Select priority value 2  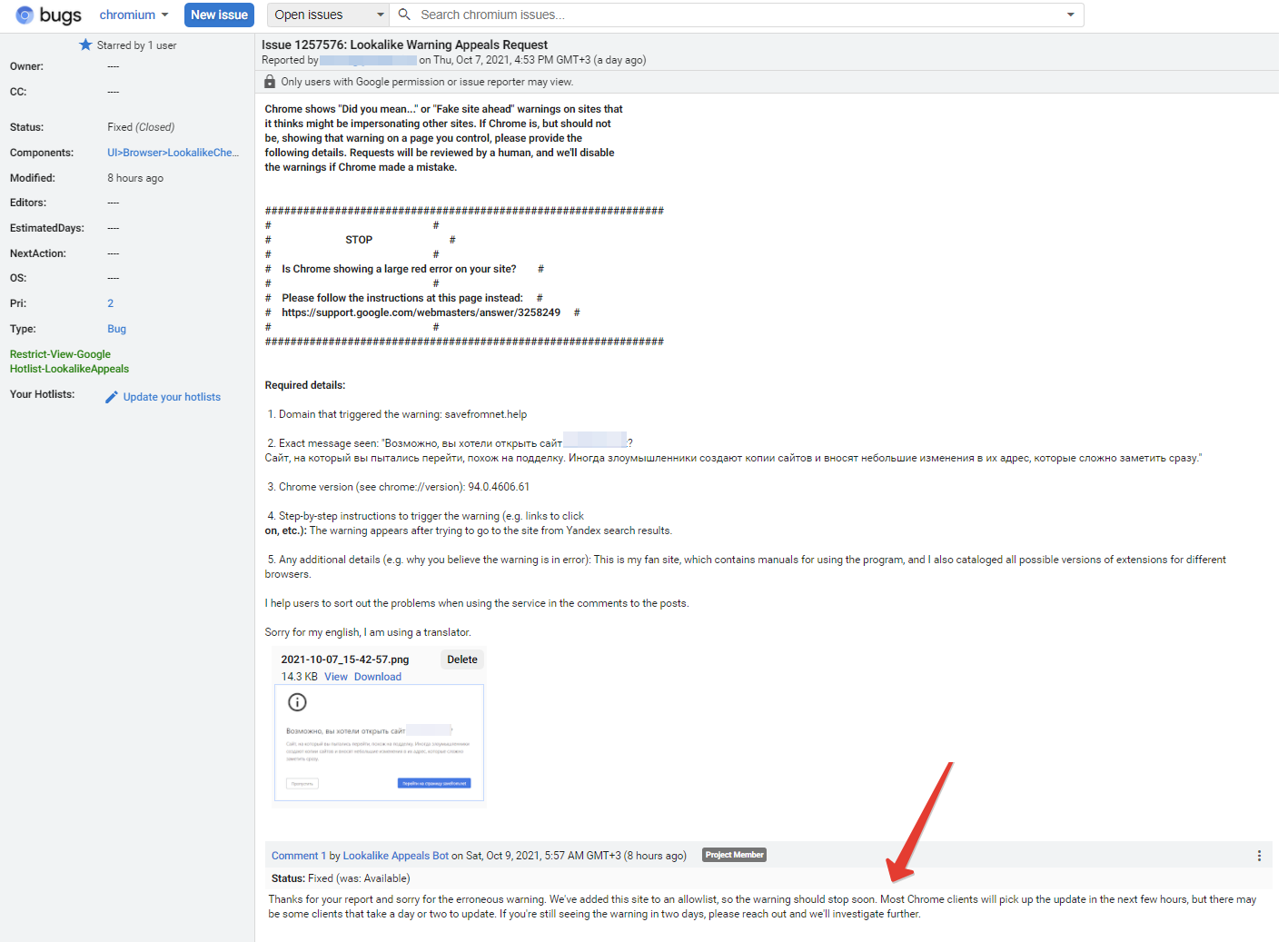pyautogui.click(x=111, y=303)
